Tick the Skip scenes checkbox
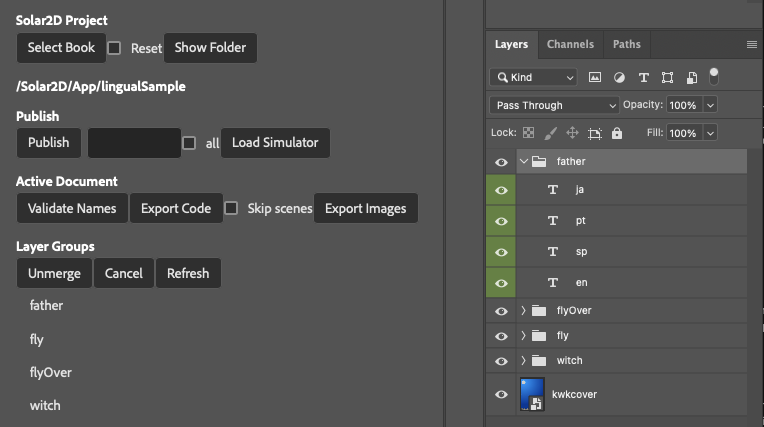The height and width of the screenshot is (427, 764). 231,208
